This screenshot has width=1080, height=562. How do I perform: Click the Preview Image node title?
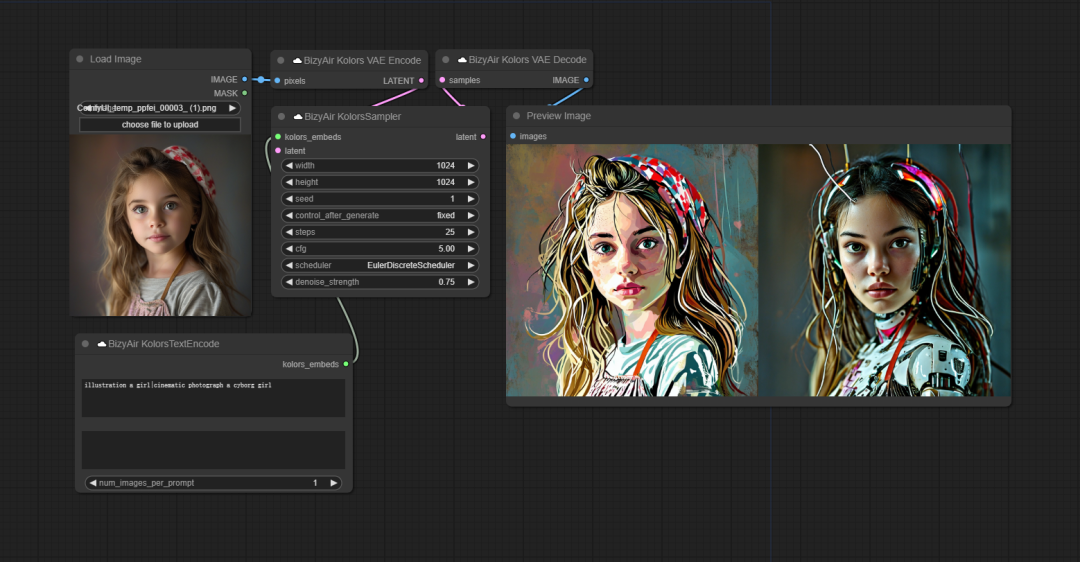point(559,116)
